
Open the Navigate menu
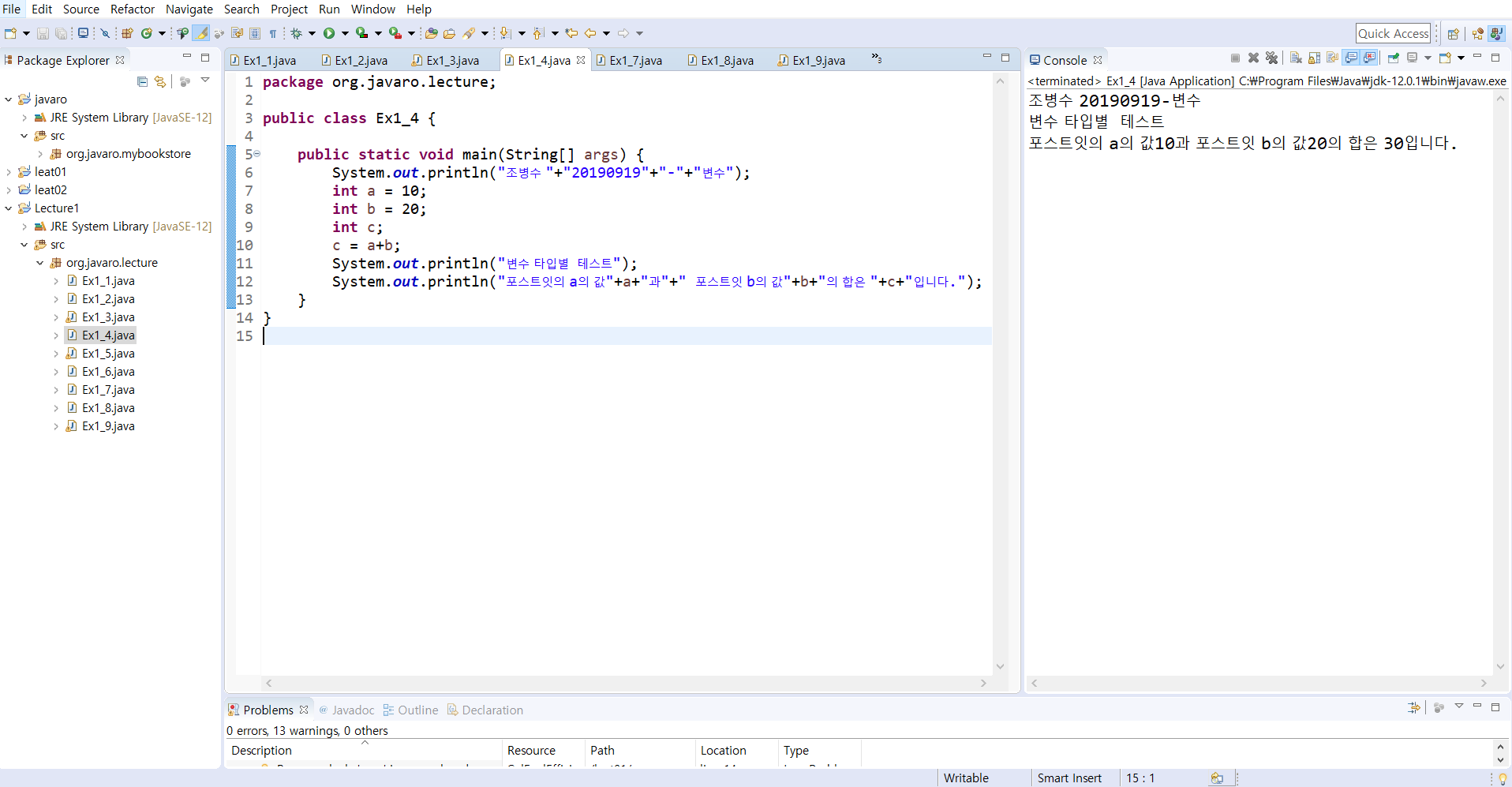tap(189, 9)
